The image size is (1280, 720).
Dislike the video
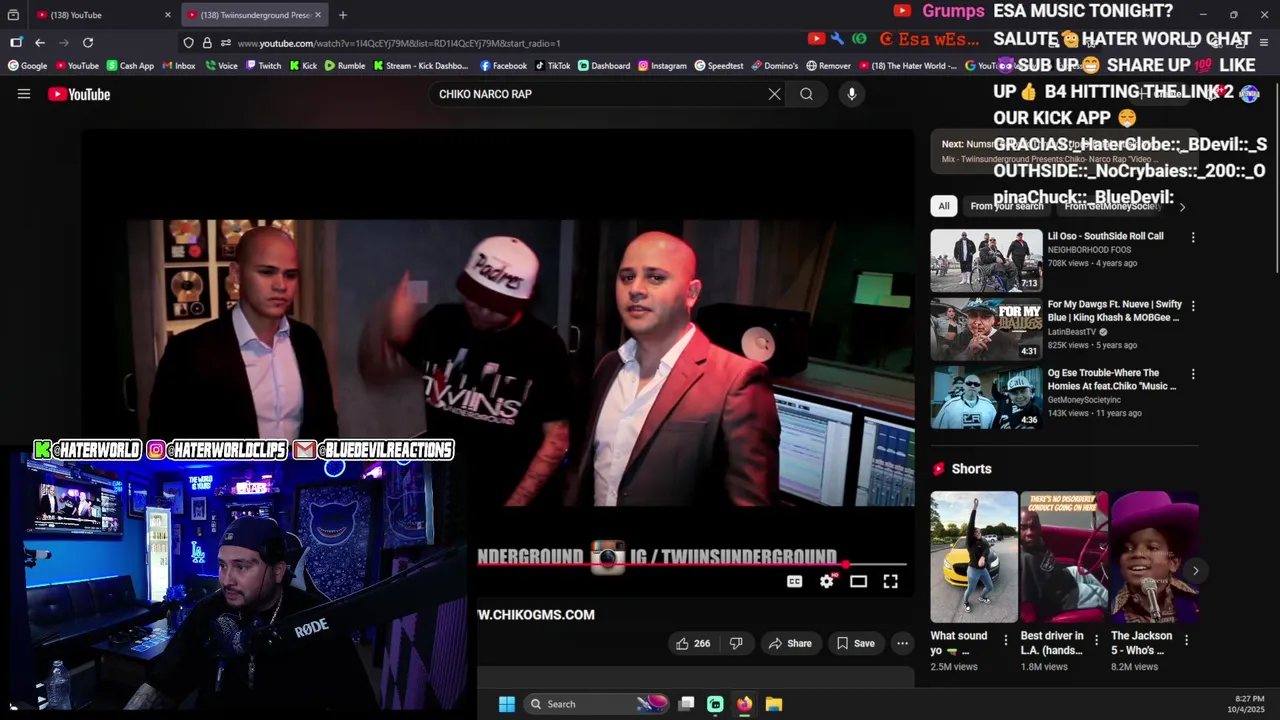pyautogui.click(x=736, y=643)
